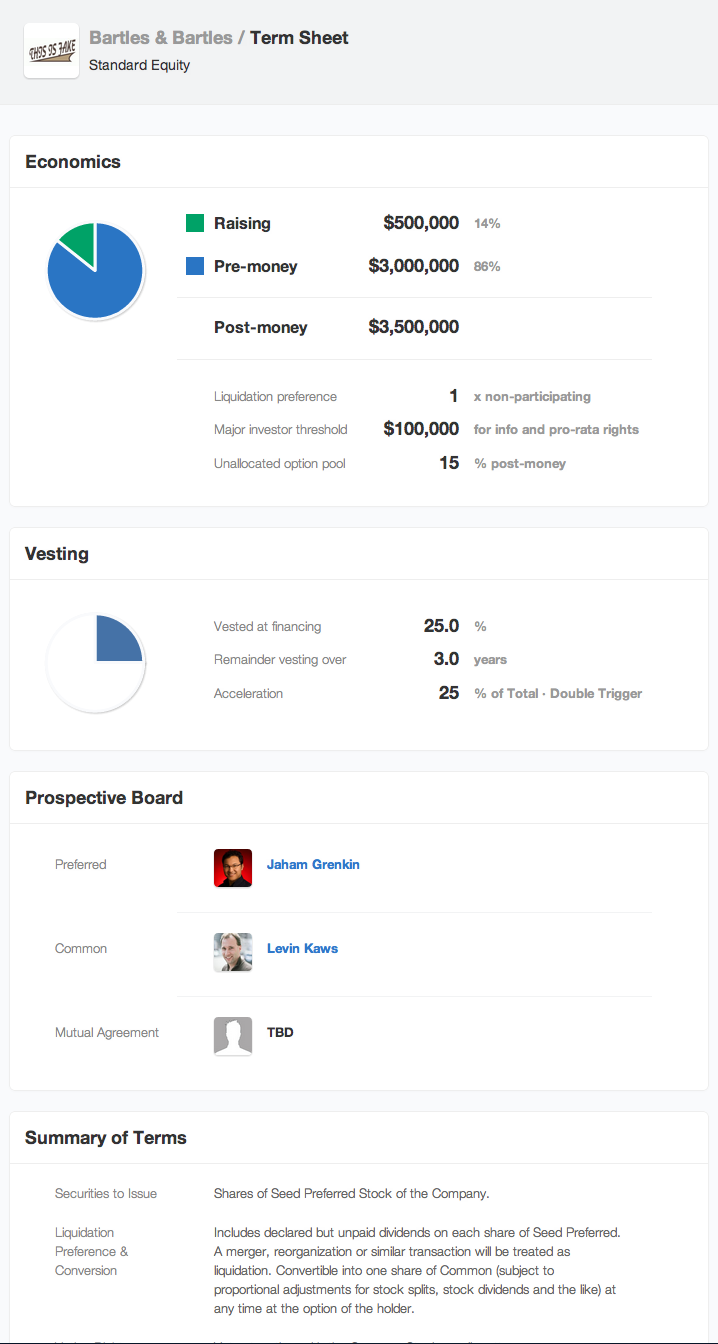Click Jaham Grenkin's profile photo
This screenshot has height=1344, width=718.
pos(233,868)
